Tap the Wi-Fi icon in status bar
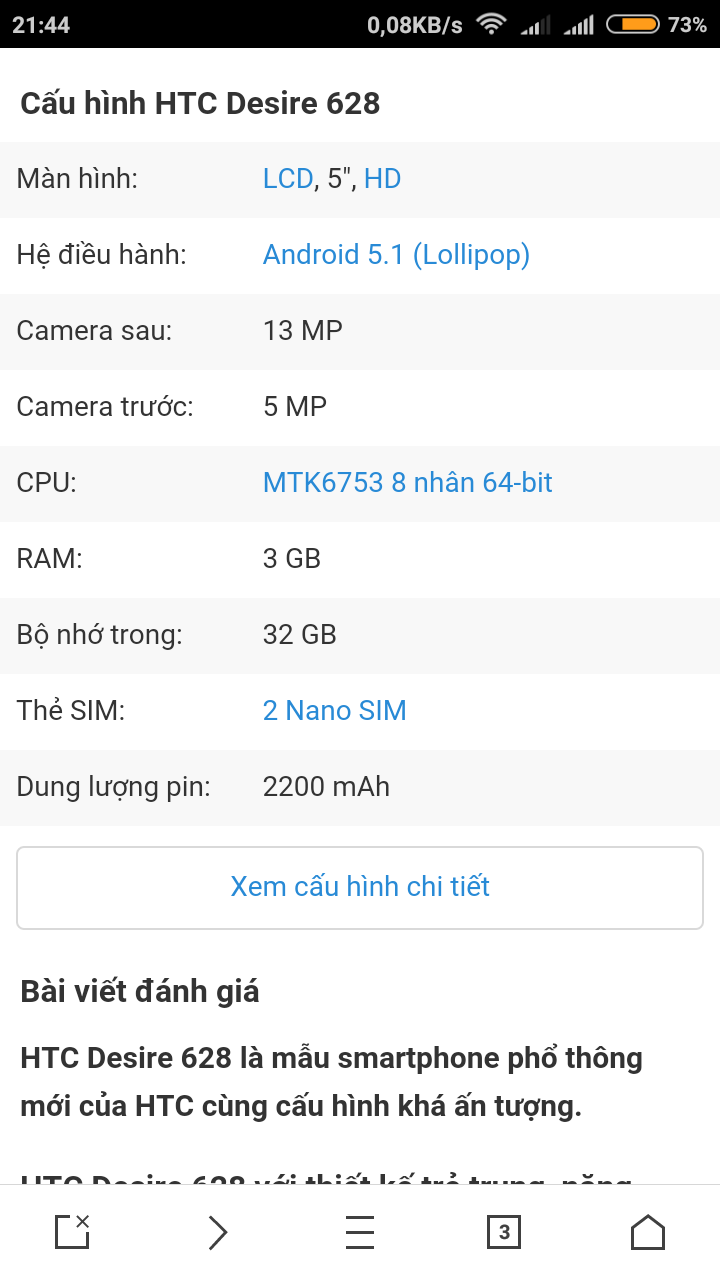 coord(491,24)
